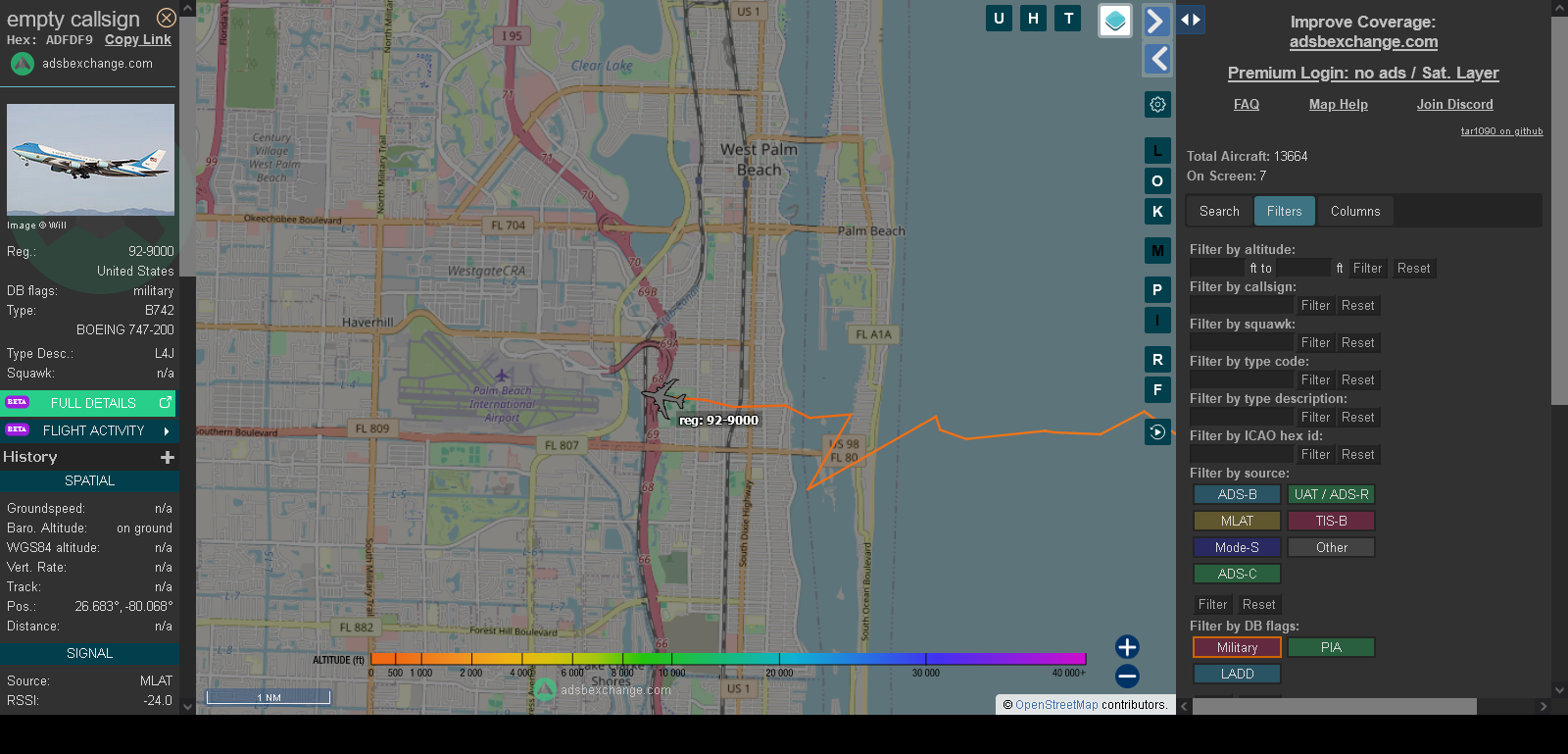This screenshot has height=754, width=1568.
Task: Switch to the Search tab
Action: [x=1219, y=211]
